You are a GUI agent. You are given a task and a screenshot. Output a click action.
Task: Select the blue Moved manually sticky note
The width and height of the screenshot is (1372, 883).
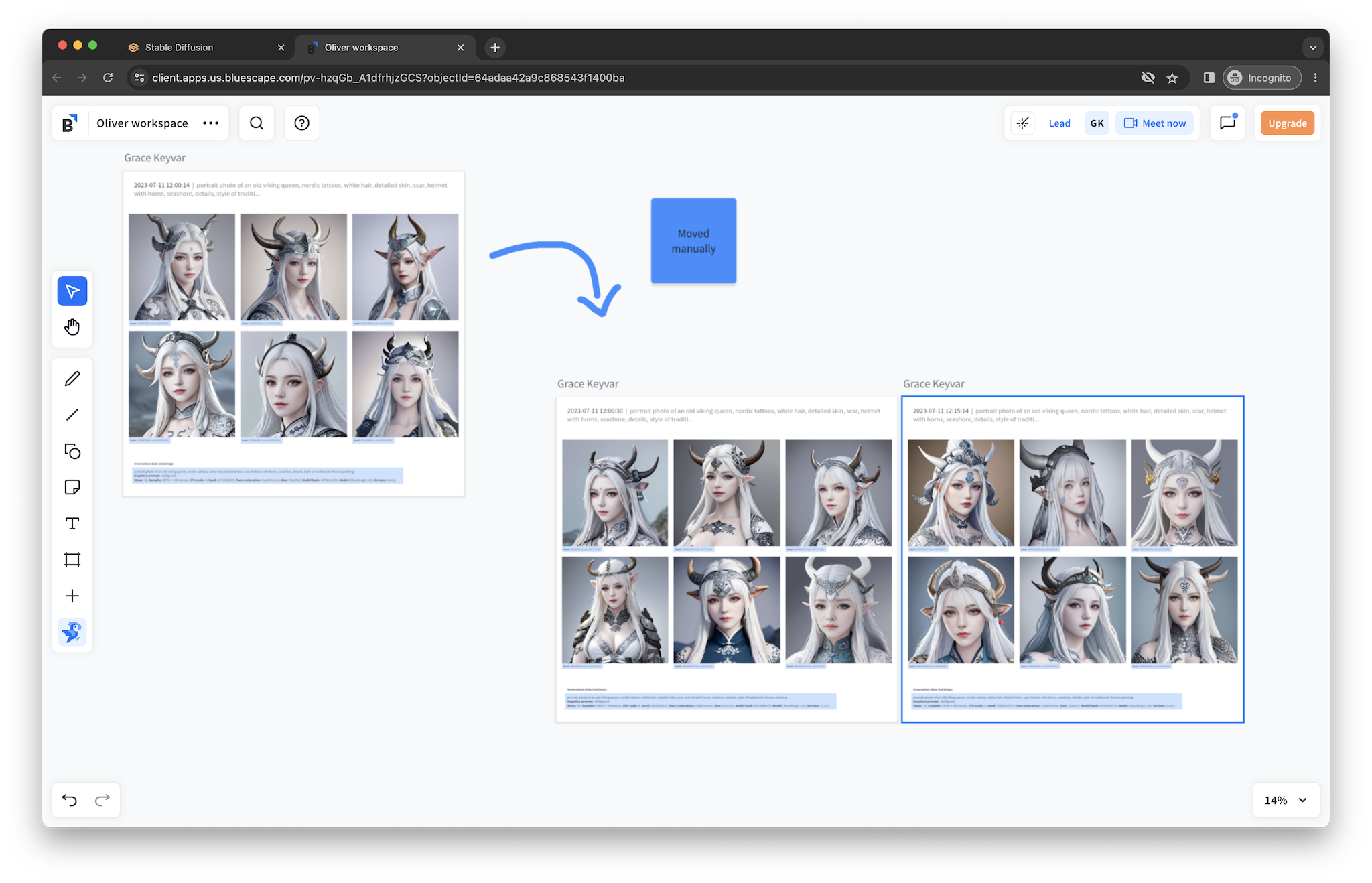click(693, 241)
